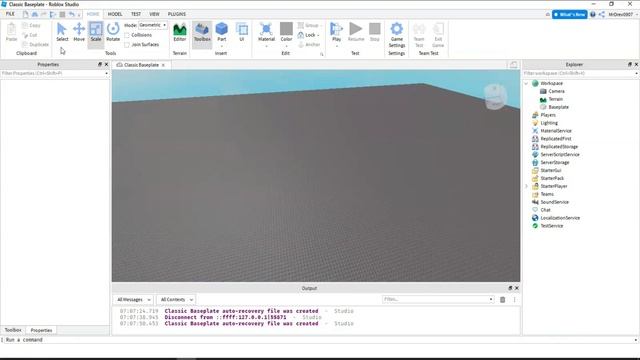Open the FILE menu
640x360 pixels.
(x=10, y=14)
